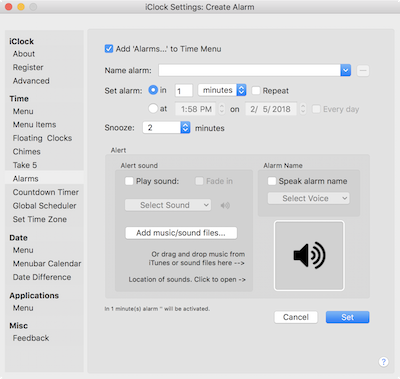
Task: Open the minutes unit dropdown
Action: coord(222,90)
